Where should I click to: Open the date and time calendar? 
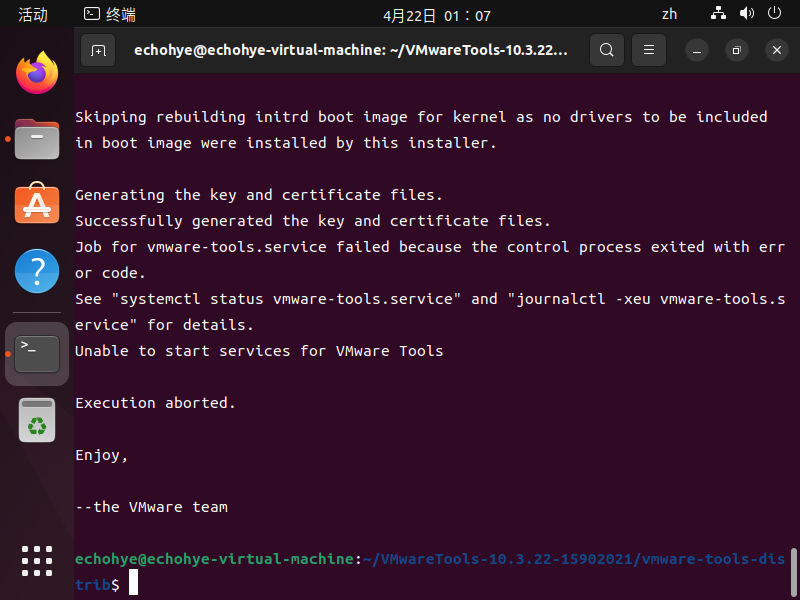(x=437, y=16)
